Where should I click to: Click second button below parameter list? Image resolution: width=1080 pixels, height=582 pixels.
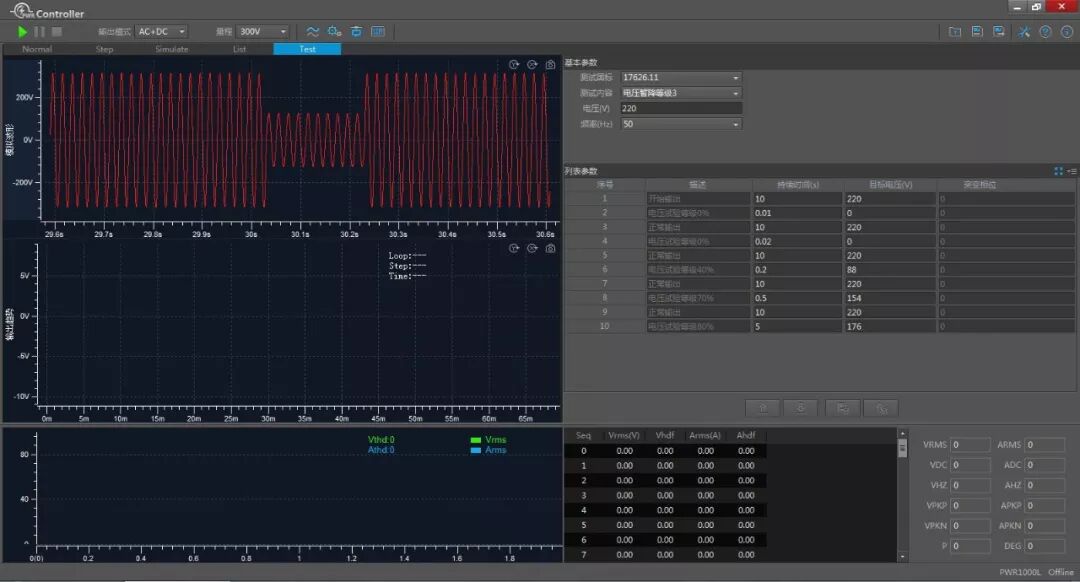point(800,408)
